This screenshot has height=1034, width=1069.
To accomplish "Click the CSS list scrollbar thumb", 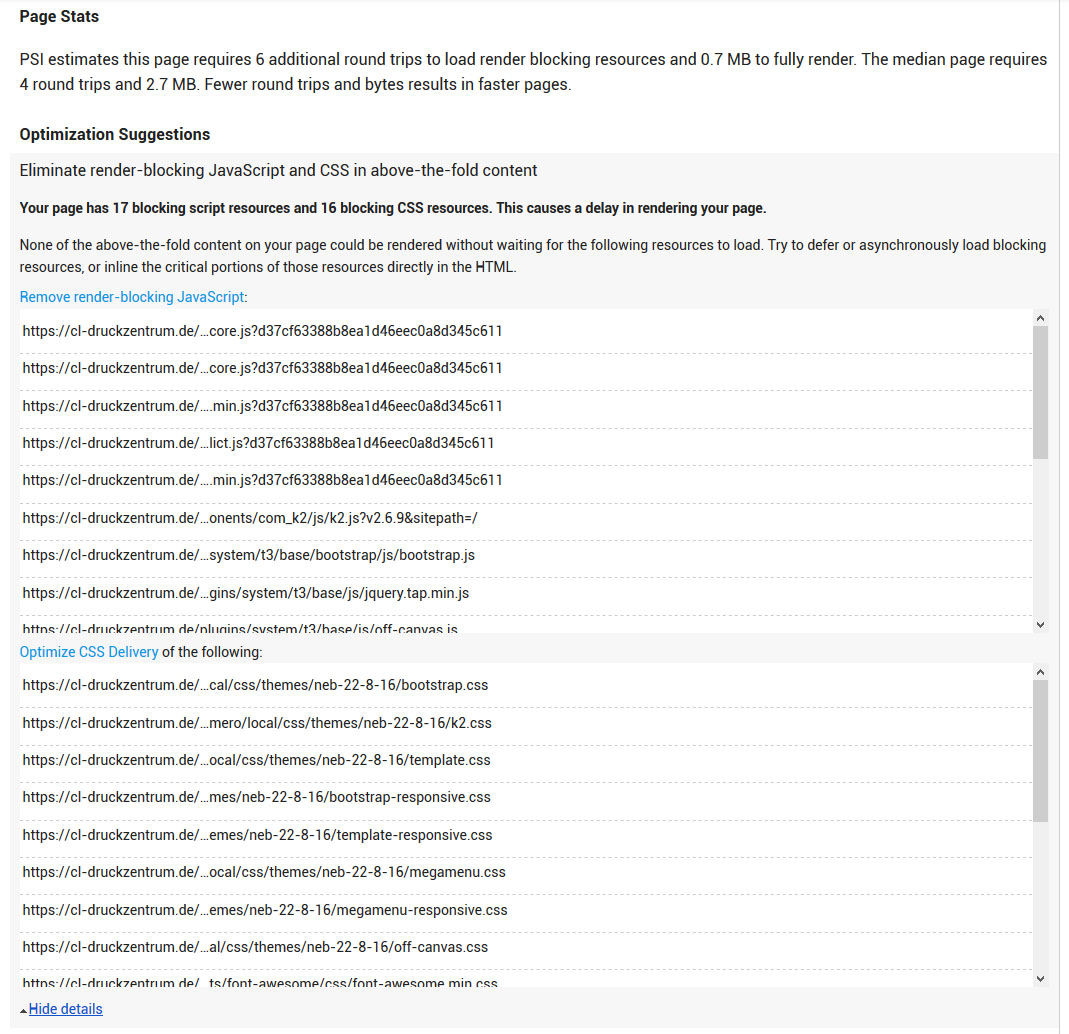I will click(1040, 750).
